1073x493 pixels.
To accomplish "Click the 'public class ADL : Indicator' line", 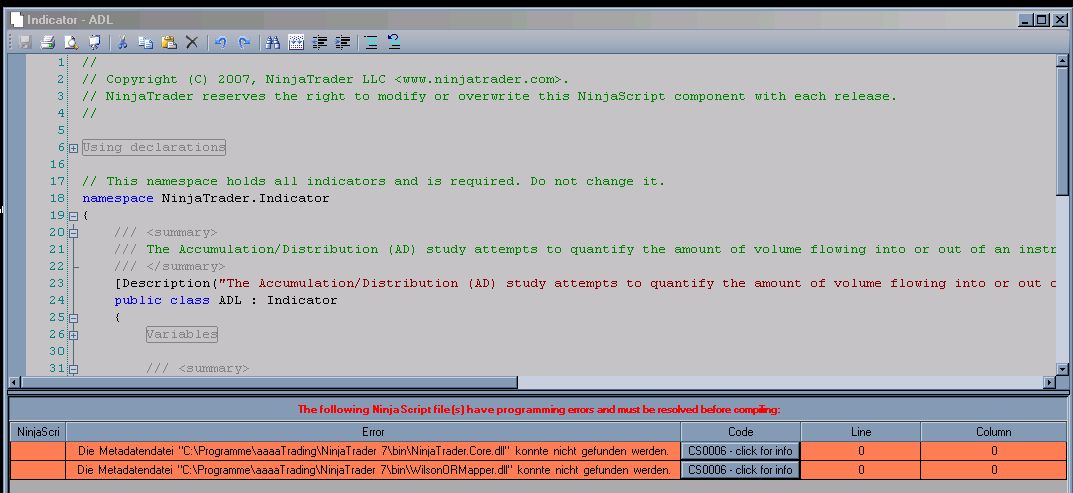I will pyautogui.click(x=226, y=301).
